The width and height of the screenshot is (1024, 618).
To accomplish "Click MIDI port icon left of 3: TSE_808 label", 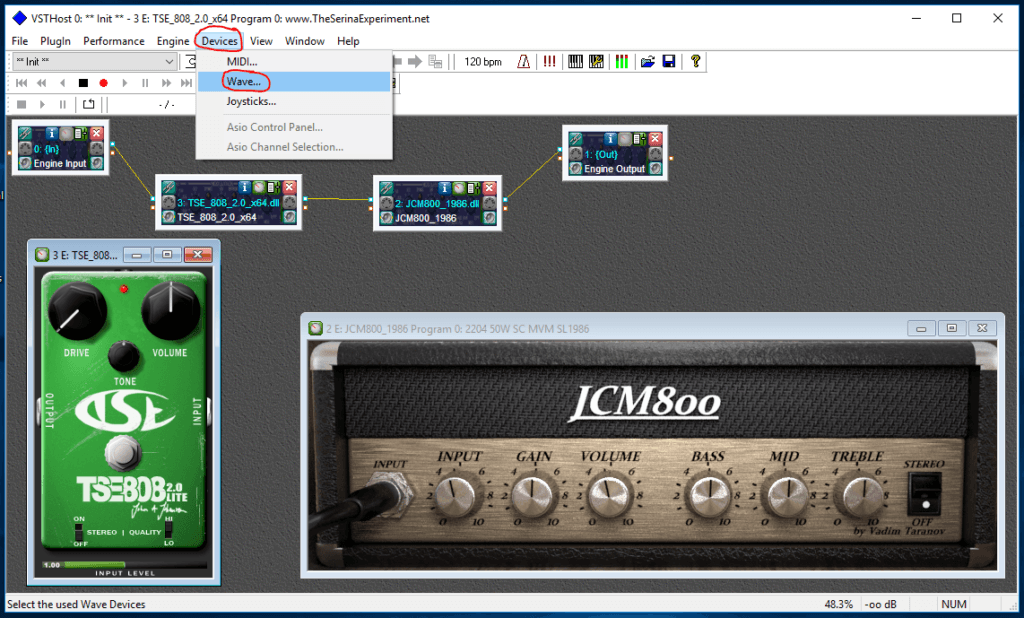I will pos(168,203).
